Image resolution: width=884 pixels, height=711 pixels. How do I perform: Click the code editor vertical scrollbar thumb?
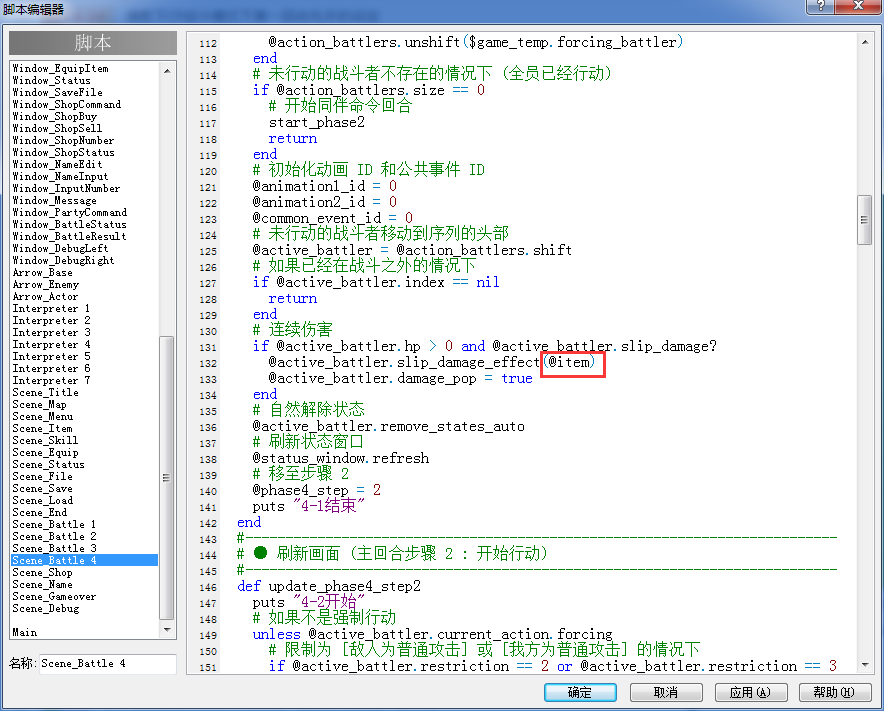(864, 220)
